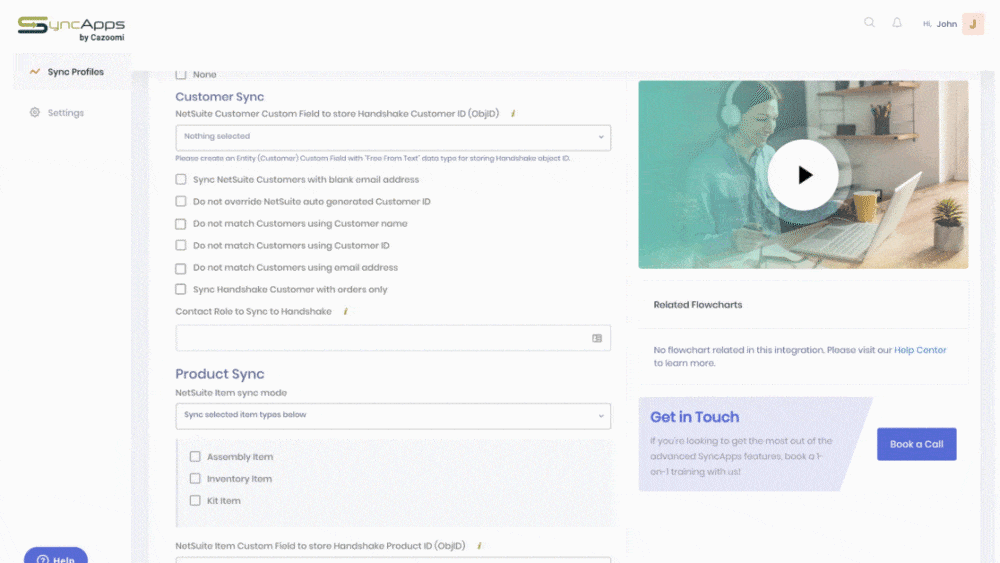This screenshot has height=563, width=1000.
Task: Click the Get in Touch heading
Action: click(695, 417)
